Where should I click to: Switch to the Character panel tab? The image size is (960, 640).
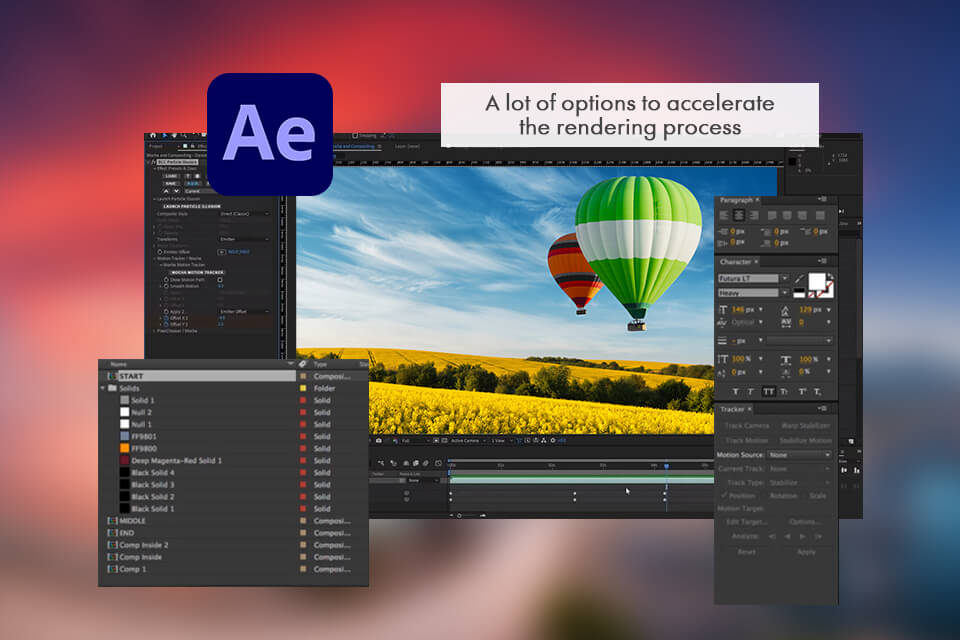point(735,262)
